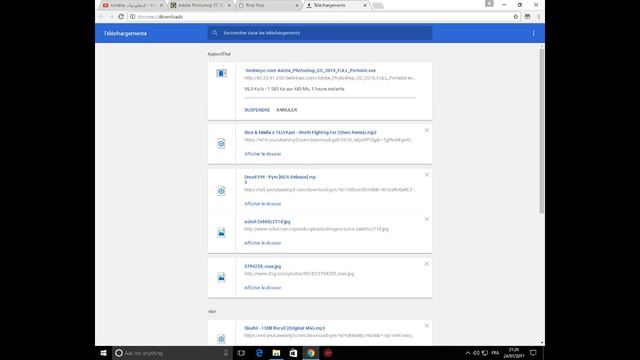Open Windows Store from taskbar
Viewport: 640px width, 360px height.
(x=293, y=353)
